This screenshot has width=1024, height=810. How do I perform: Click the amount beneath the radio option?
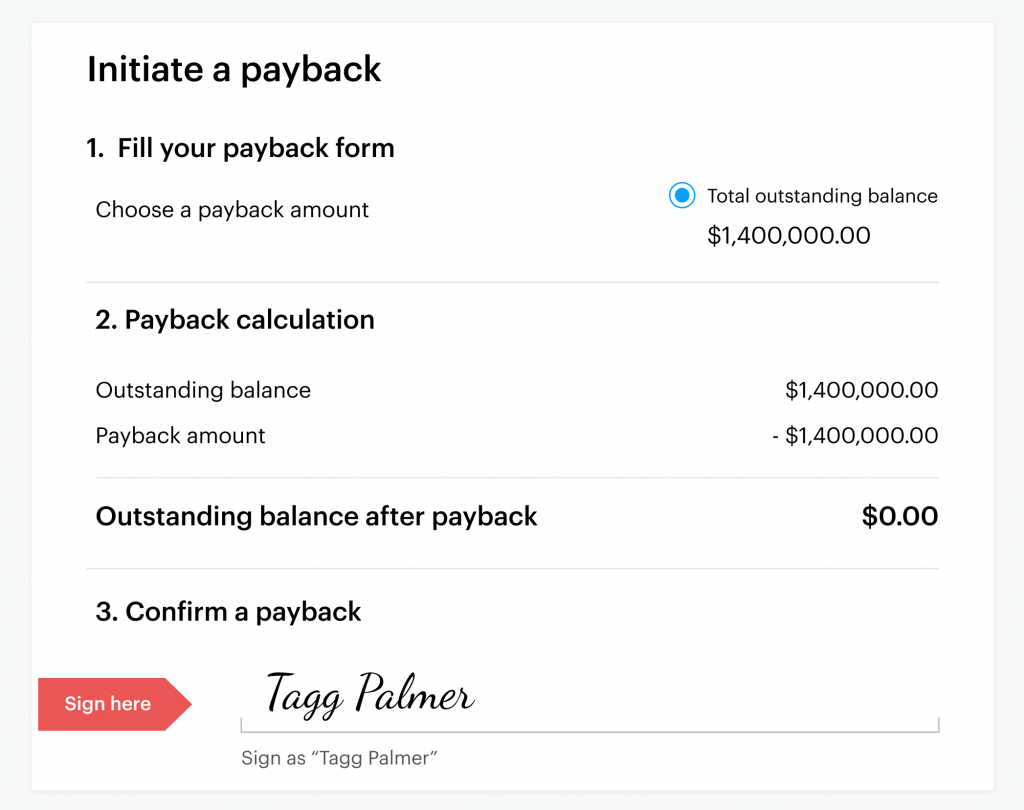[788, 236]
